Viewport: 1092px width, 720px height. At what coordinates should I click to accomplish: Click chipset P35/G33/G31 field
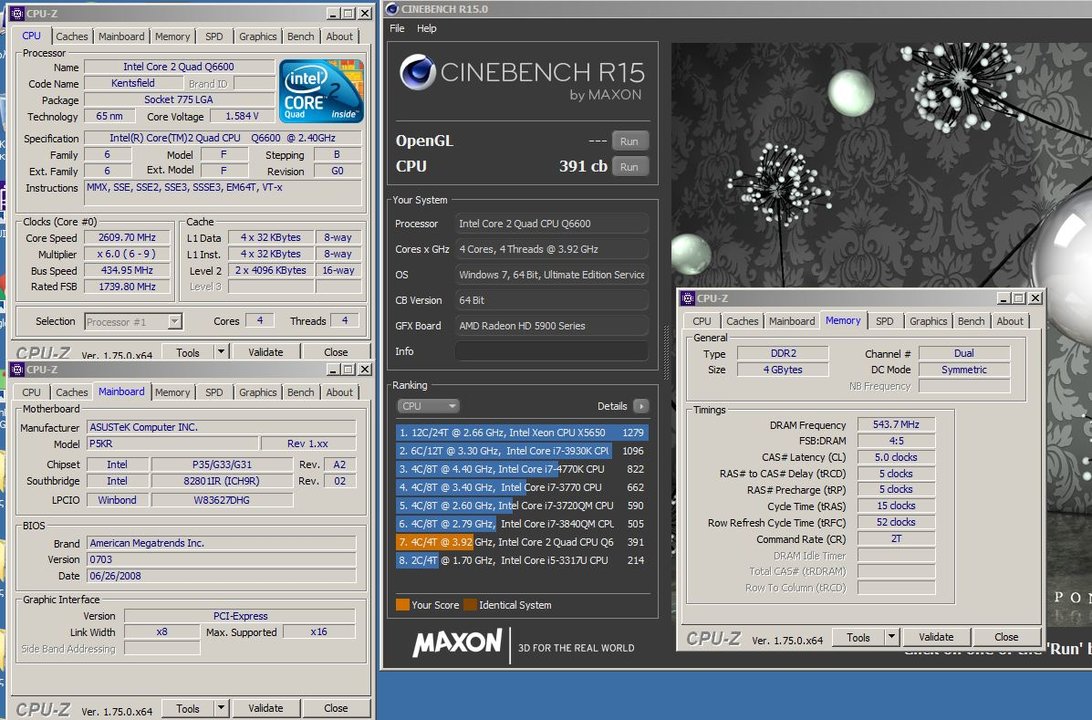tap(222, 464)
